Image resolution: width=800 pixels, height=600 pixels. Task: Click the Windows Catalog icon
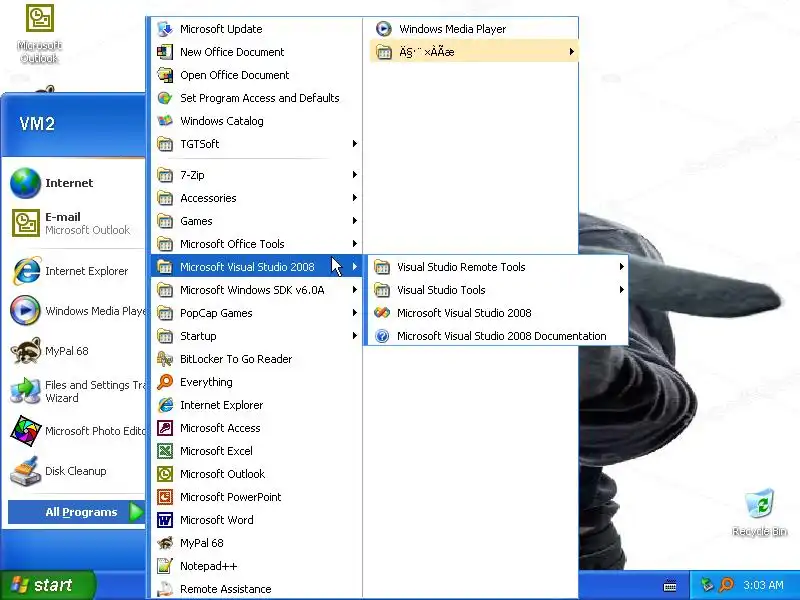pyautogui.click(x=165, y=121)
